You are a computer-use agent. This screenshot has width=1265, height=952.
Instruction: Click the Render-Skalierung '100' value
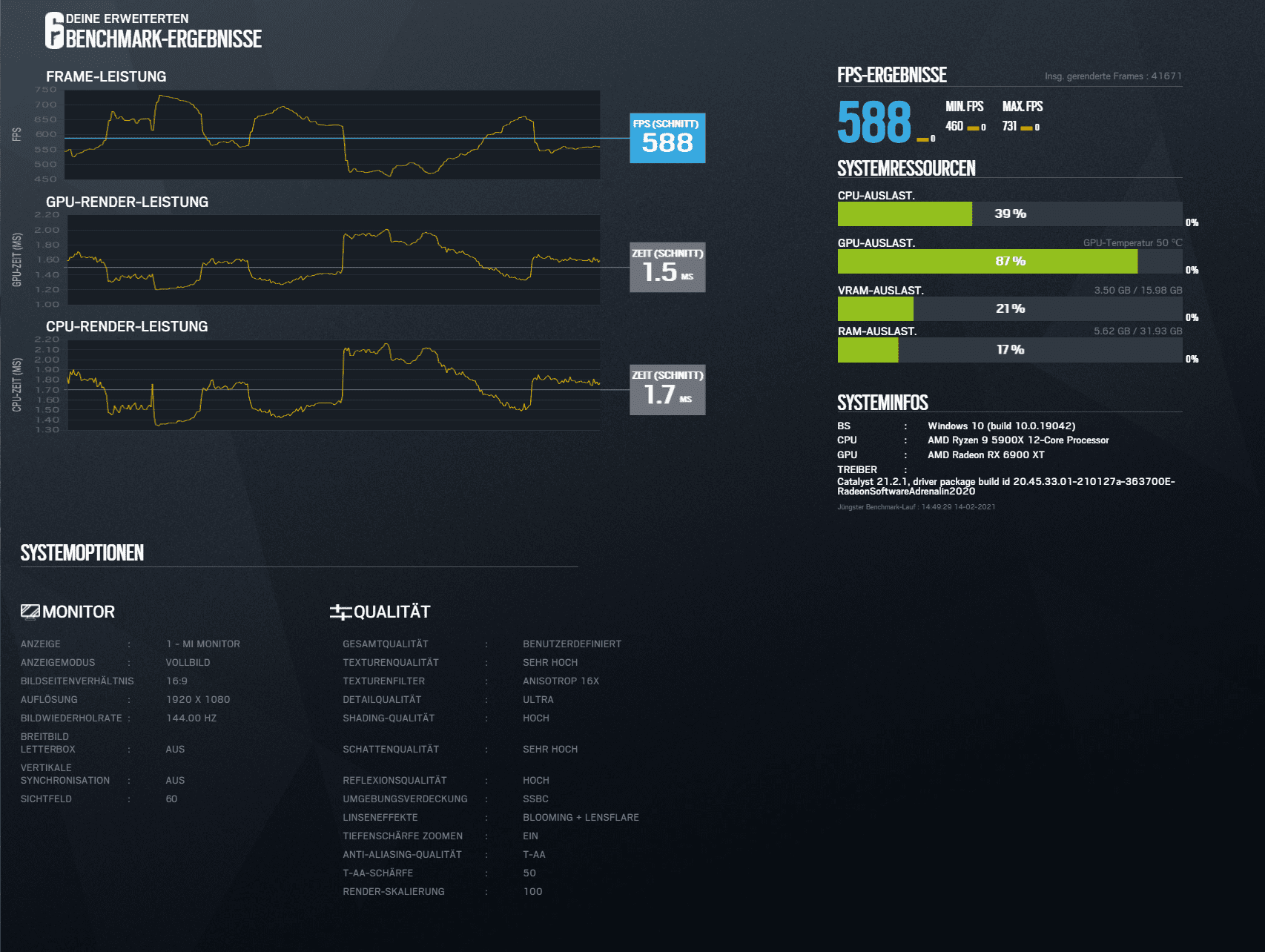click(532, 891)
